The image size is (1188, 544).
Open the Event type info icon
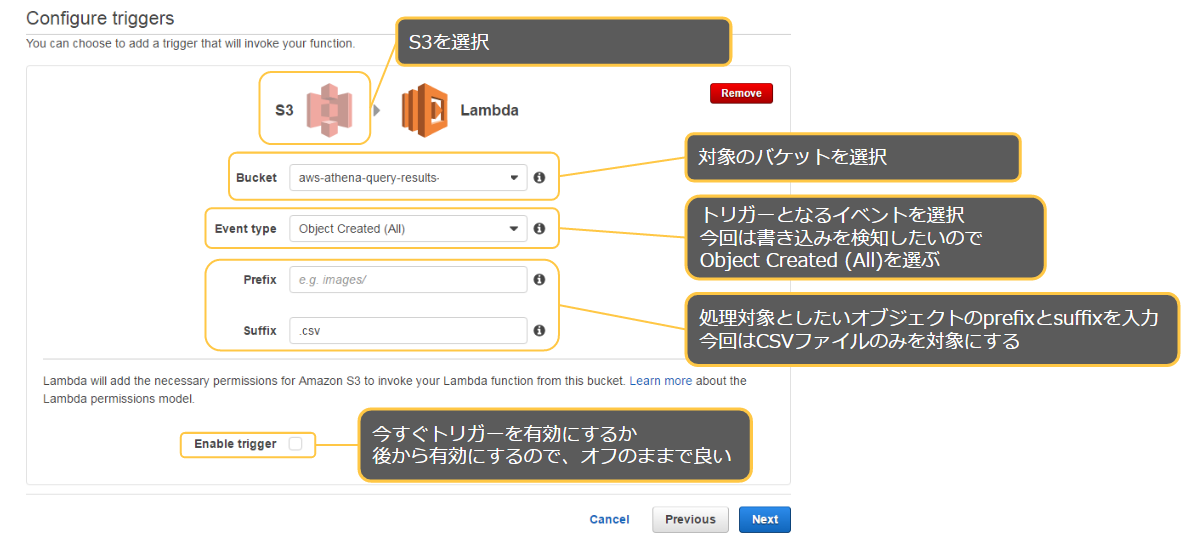539,228
